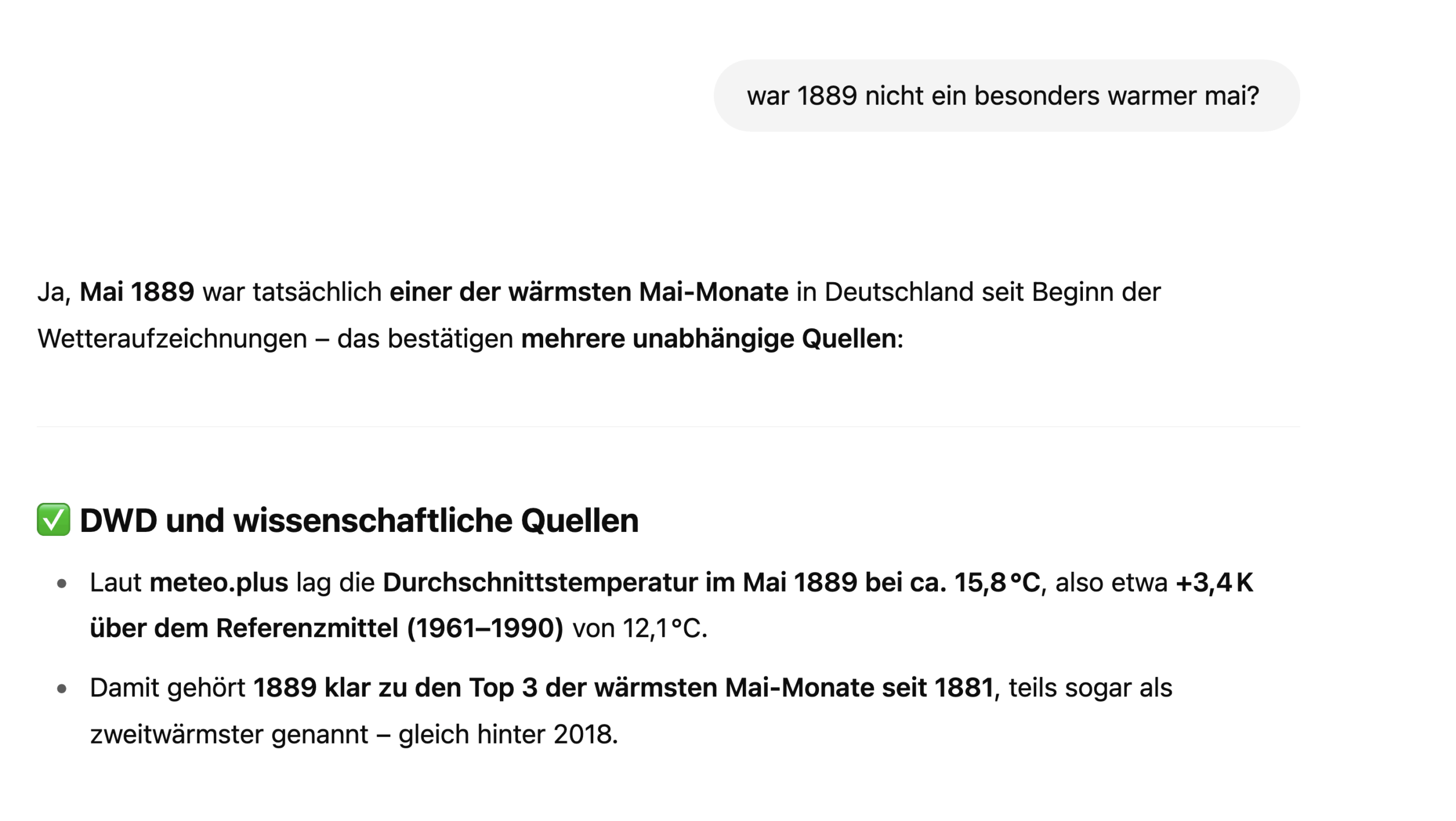Click the green checkmark emoji before DWD

(x=53, y=519)
